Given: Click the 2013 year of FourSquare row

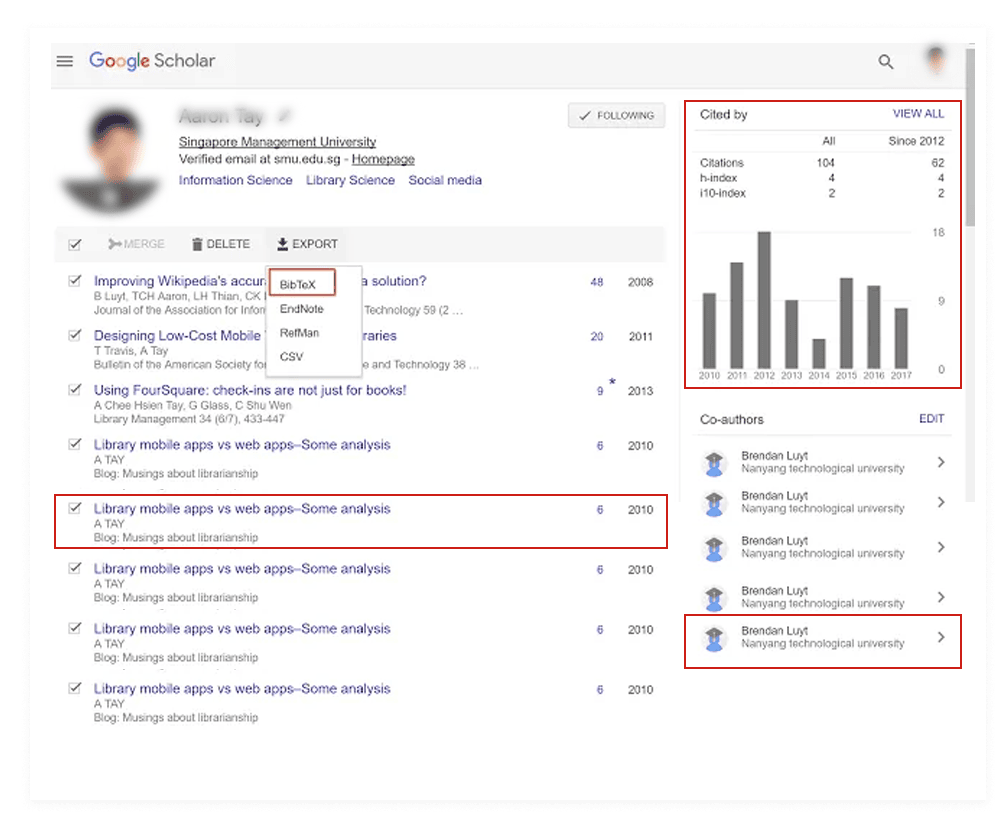Looking at the screenshot, I should [x=640, y=391].
